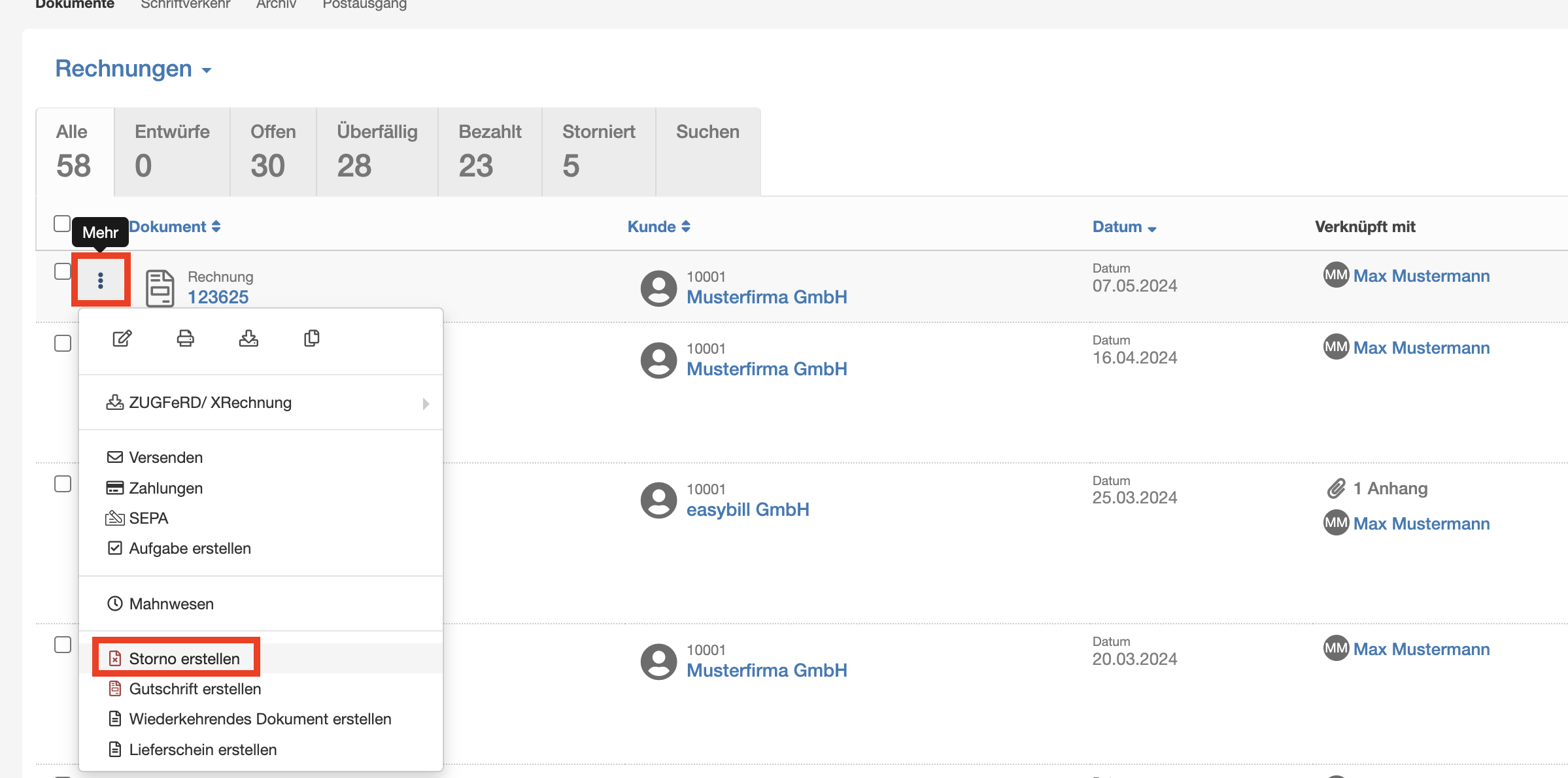Choose Gutschrift erstellen from the menu
Viewport: 1568px width, 778px height.
tap(195, 689)
